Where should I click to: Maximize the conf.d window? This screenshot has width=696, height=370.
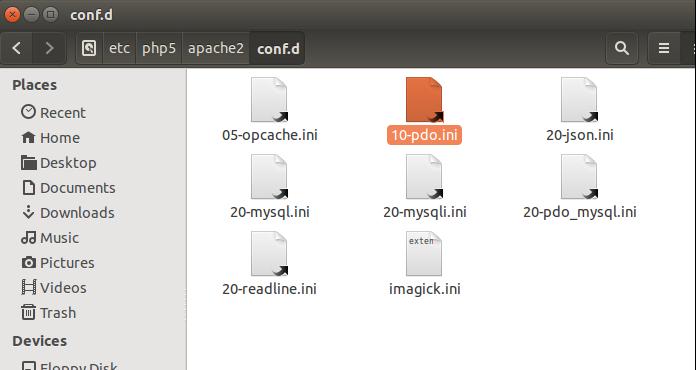coord(51,15)
